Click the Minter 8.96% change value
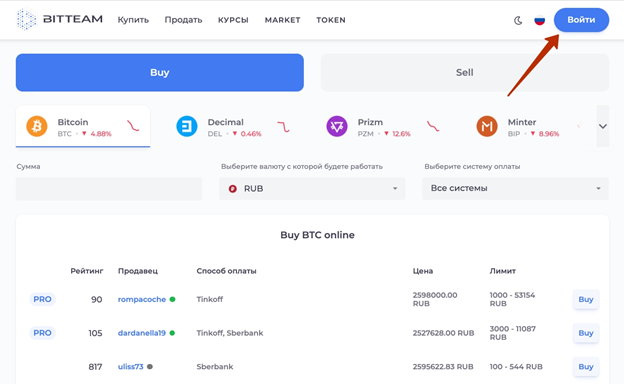The height and width of the screenshot is (384, 624). (x=549, y=134)
